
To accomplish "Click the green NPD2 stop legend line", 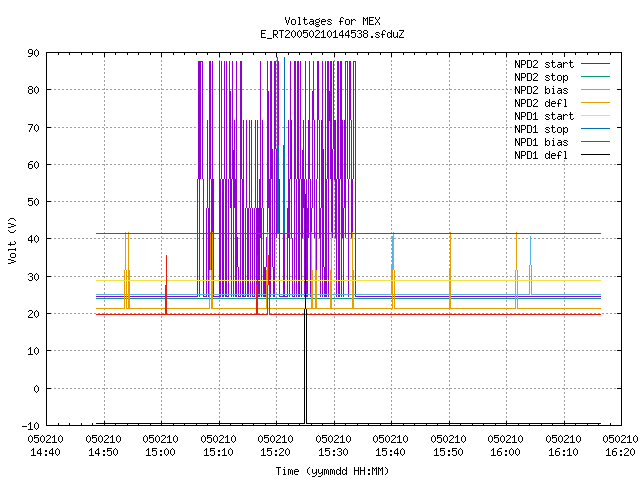I will coord(595,76).
